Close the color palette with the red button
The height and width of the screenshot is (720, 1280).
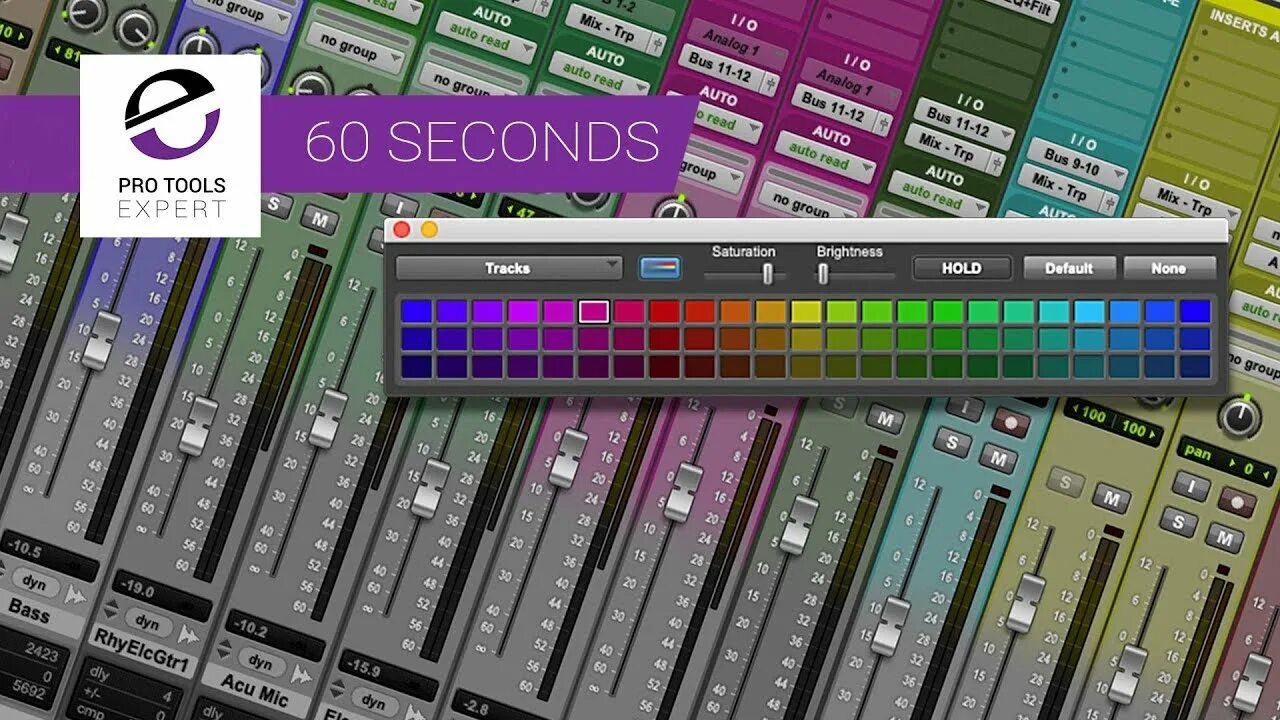[x=402, y=230]
